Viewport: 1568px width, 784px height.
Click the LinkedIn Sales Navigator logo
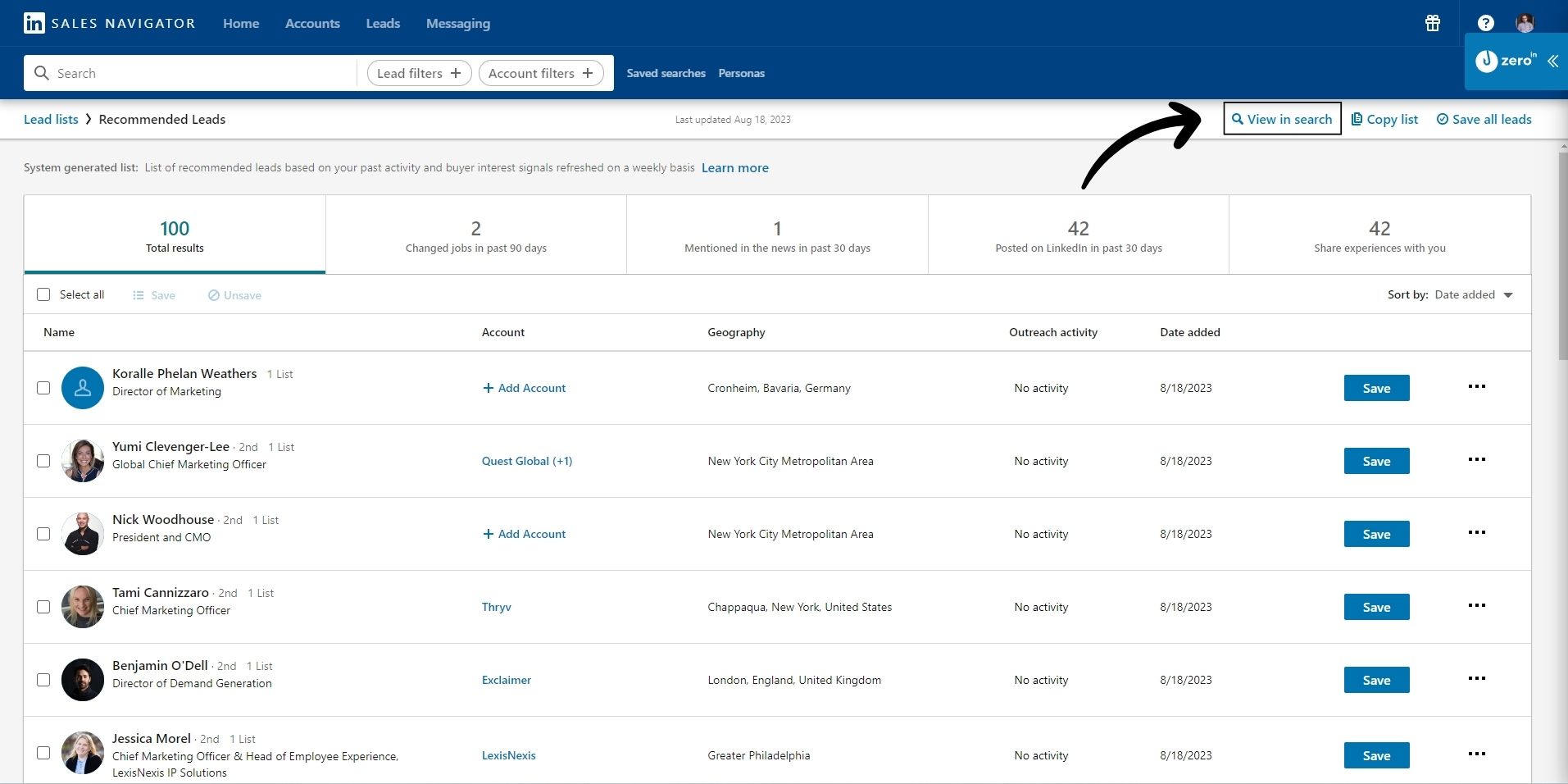click(109, 23)
